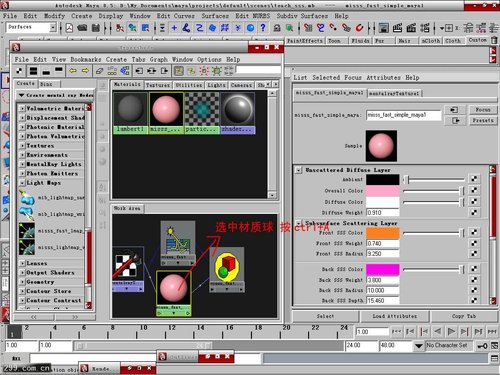Switch to Lights tab in Hypershade
The width and height of the screenshot is (500, 375).
[216, 85]
